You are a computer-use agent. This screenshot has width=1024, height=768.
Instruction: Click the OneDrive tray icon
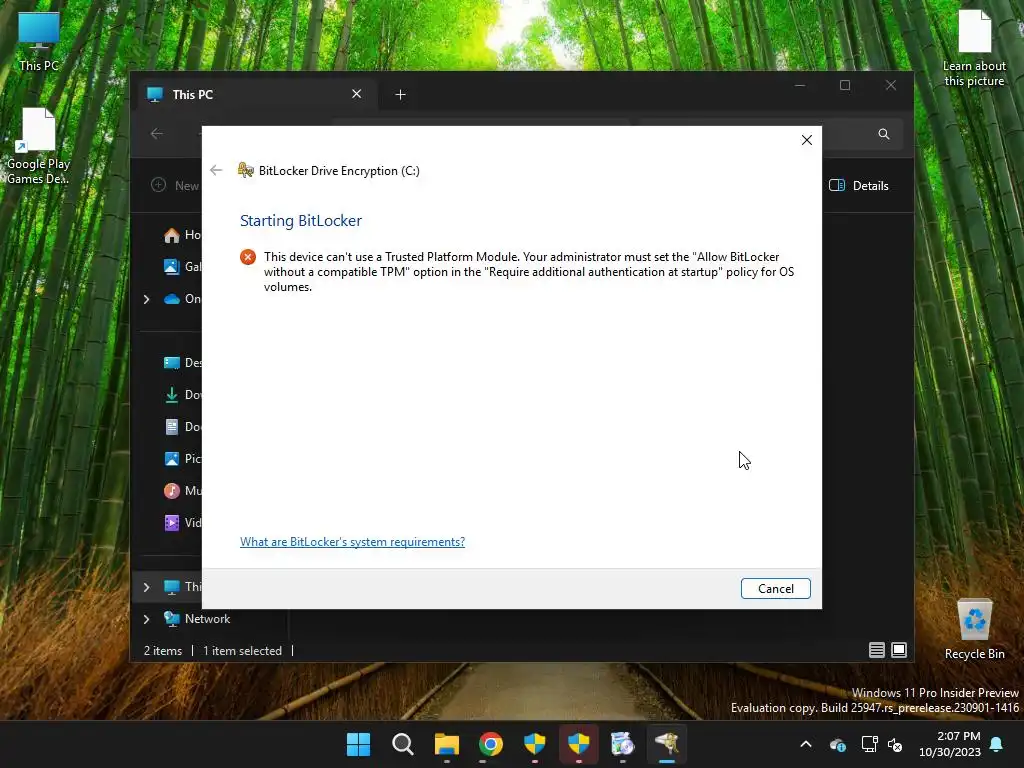(838, 744)
